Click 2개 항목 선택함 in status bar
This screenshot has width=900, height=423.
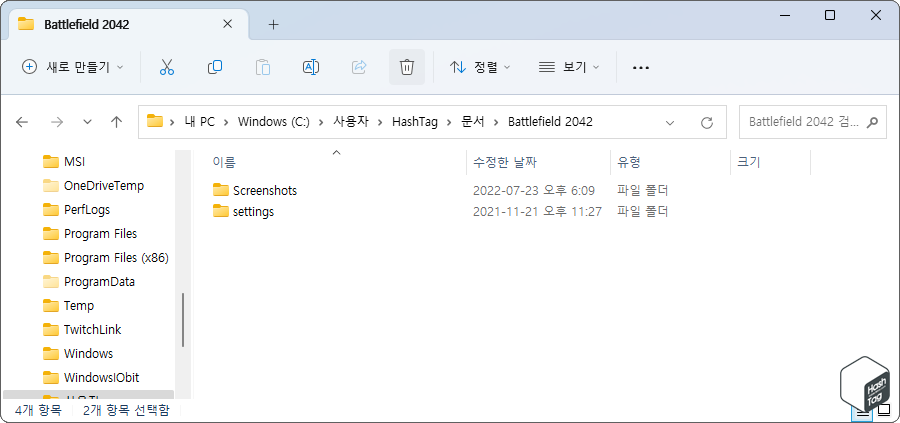coord(126,410)
